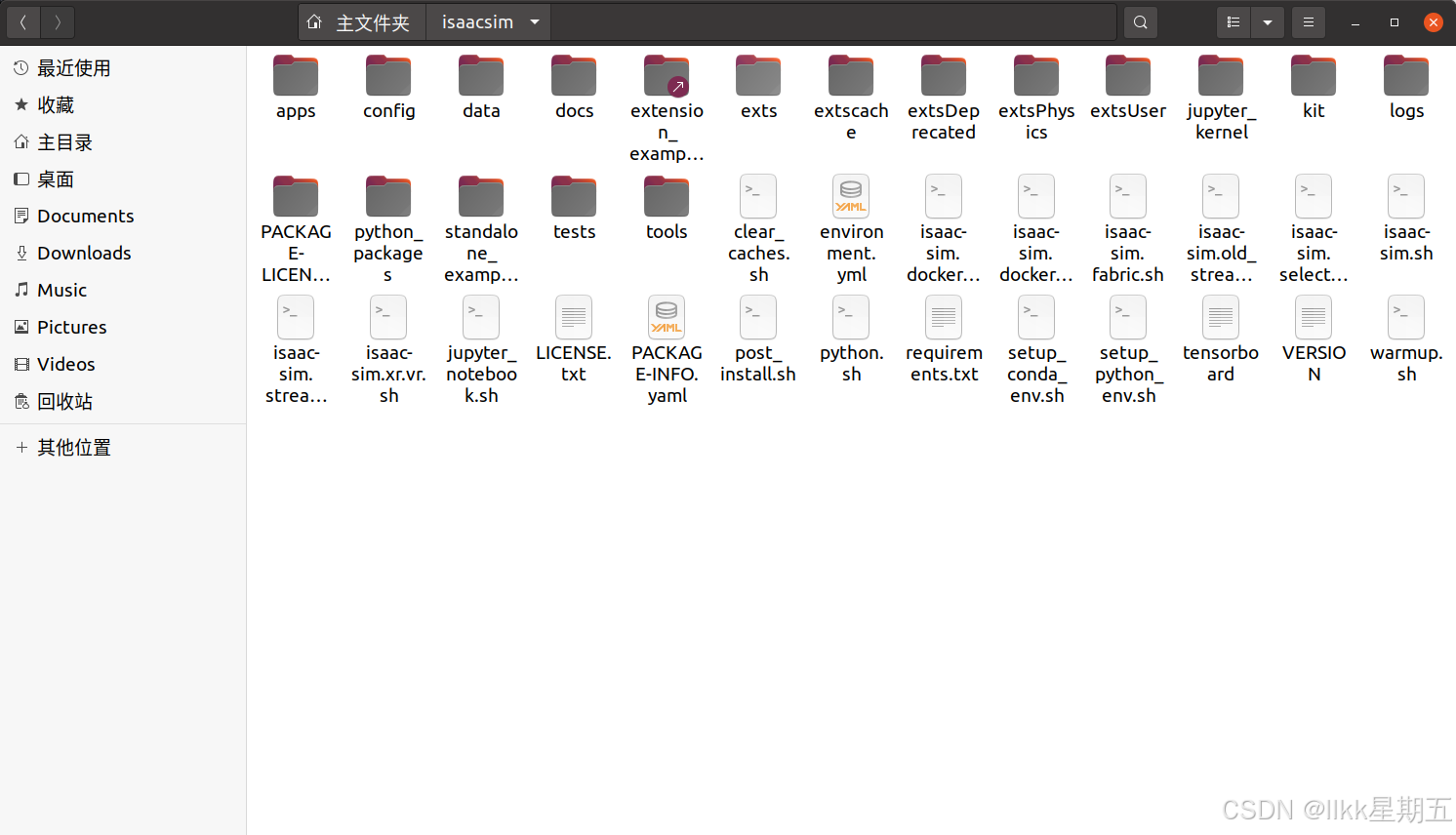Image resolution: width=1456 pixels, height=835 pixels.
Task: Select the isaac-sim.xr.vr.sh script
Action: click(388, 350)
